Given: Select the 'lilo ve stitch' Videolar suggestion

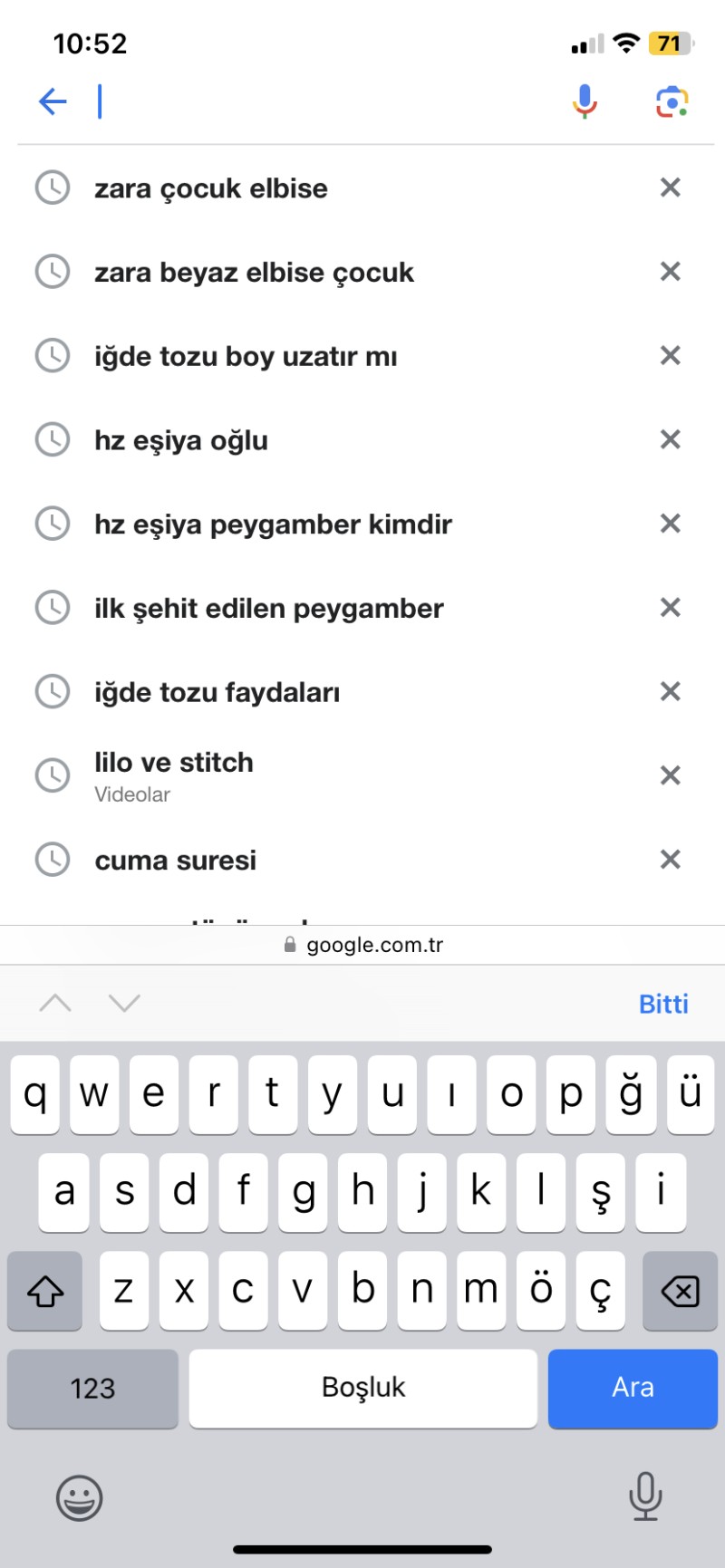Looking at the screenshot, I should [174, 775].
